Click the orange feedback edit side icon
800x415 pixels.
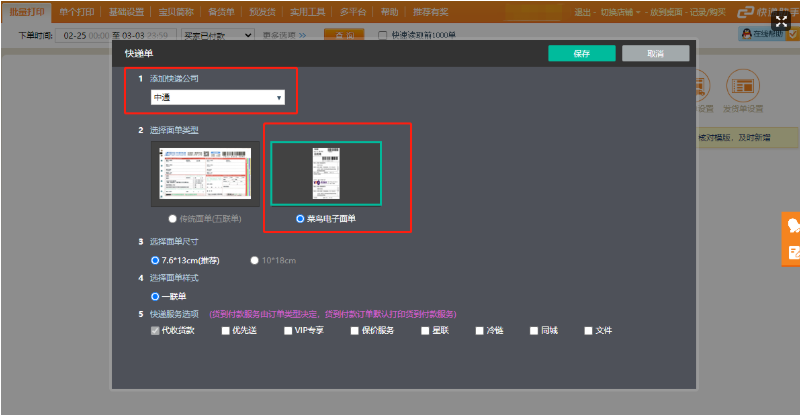792,252
